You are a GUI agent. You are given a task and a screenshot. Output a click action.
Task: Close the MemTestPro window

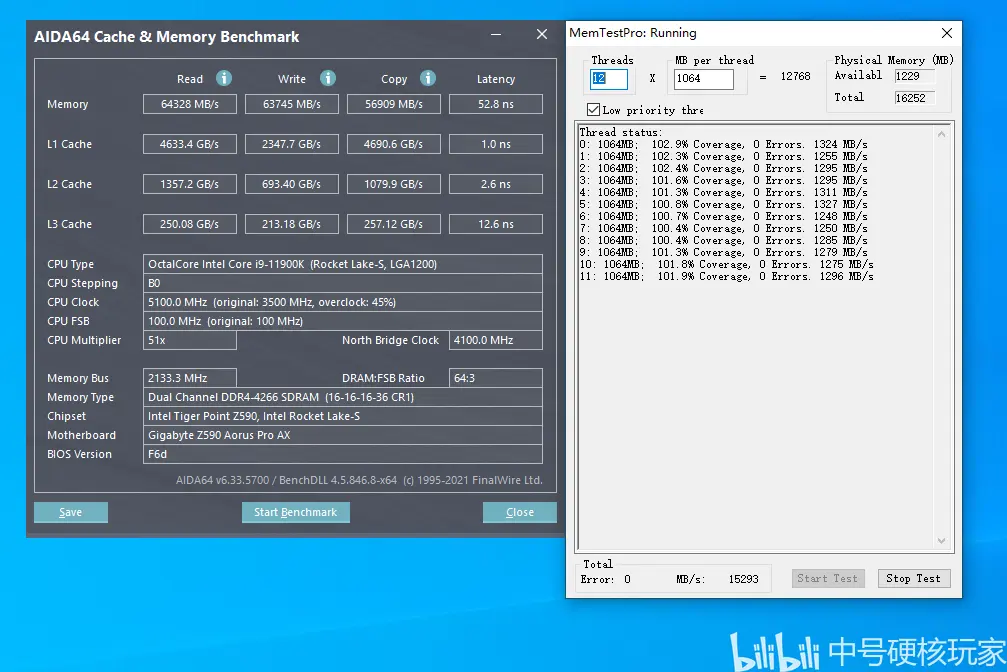[x=947, y=33]
